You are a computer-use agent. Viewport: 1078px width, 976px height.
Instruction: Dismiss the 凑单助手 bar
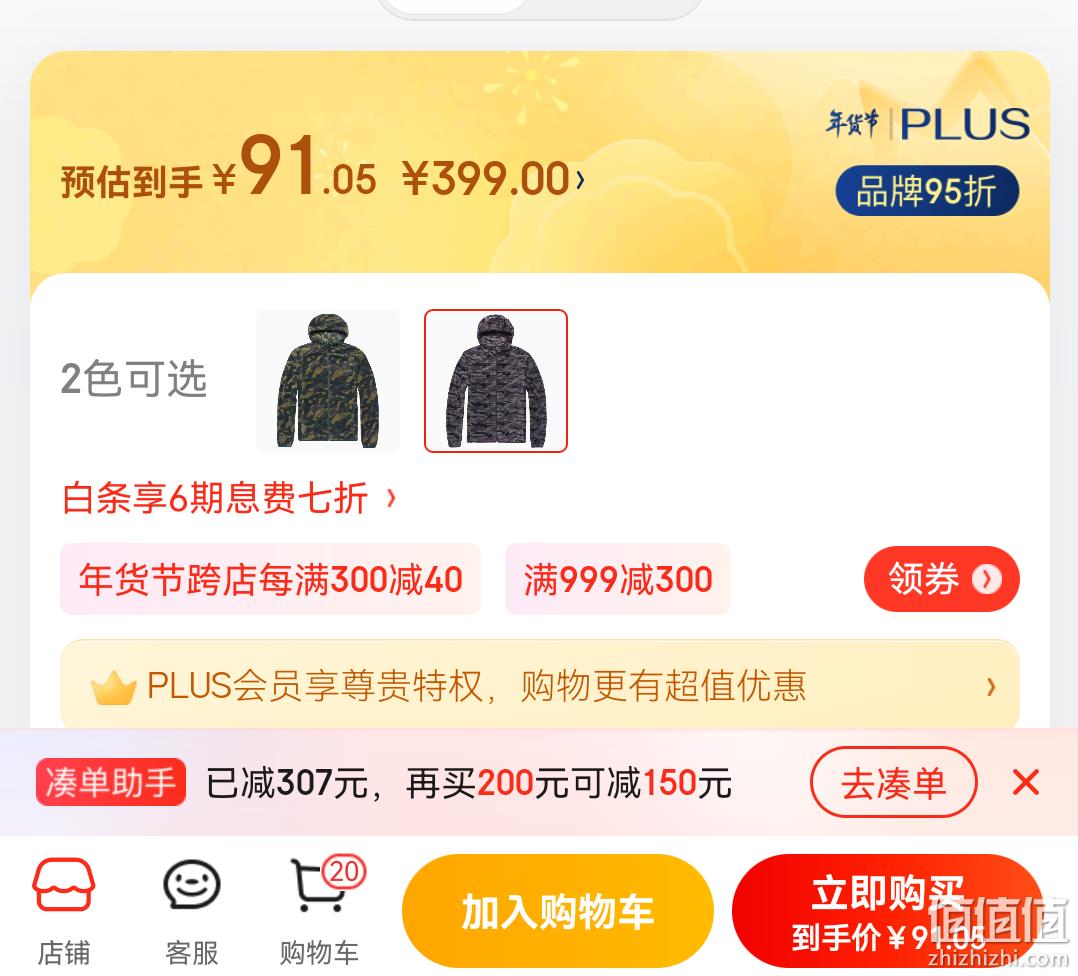pos(1026,782)
